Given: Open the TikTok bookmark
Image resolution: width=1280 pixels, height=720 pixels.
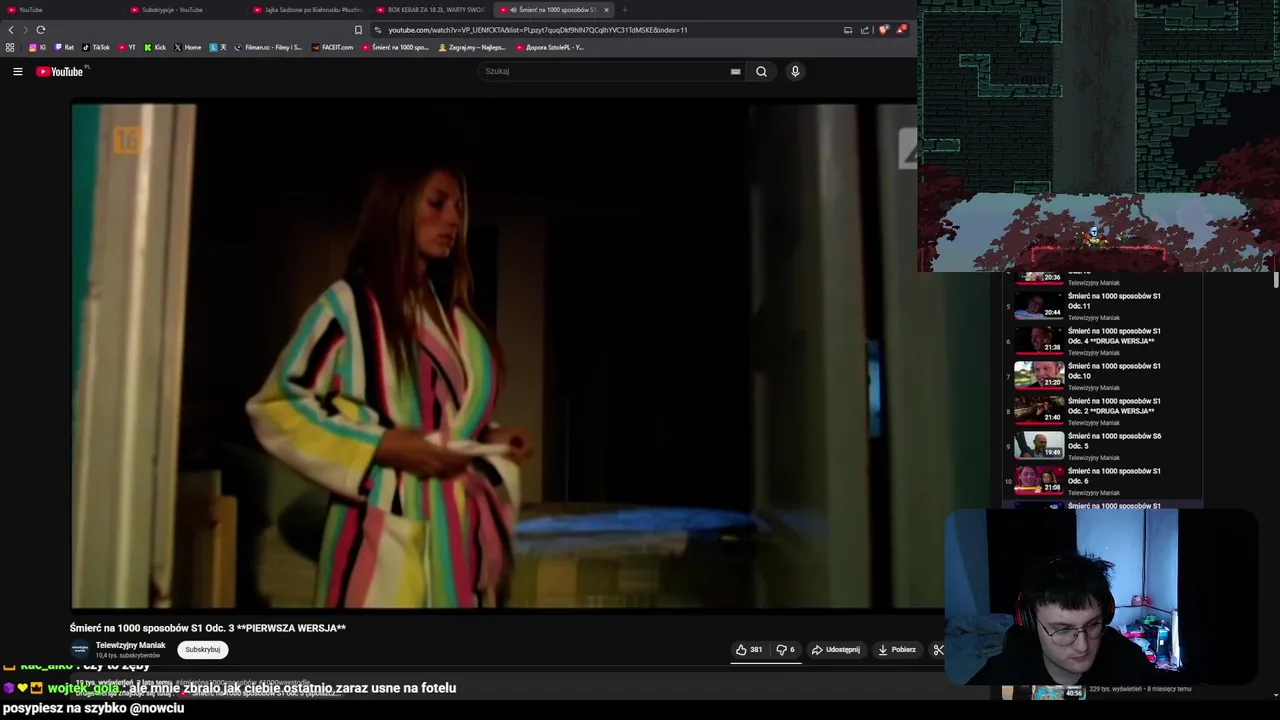Looking at the screenshot, I should pos(96,47).
